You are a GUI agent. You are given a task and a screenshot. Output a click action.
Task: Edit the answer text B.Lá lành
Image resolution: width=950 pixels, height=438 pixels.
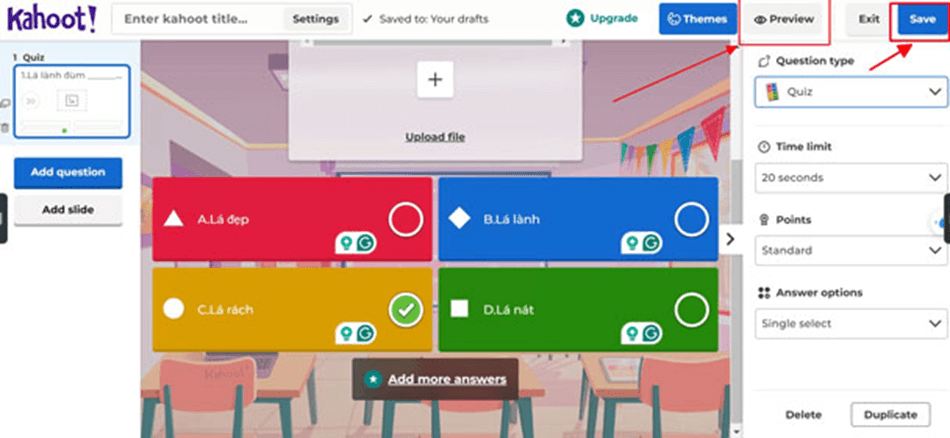(511, 219)
